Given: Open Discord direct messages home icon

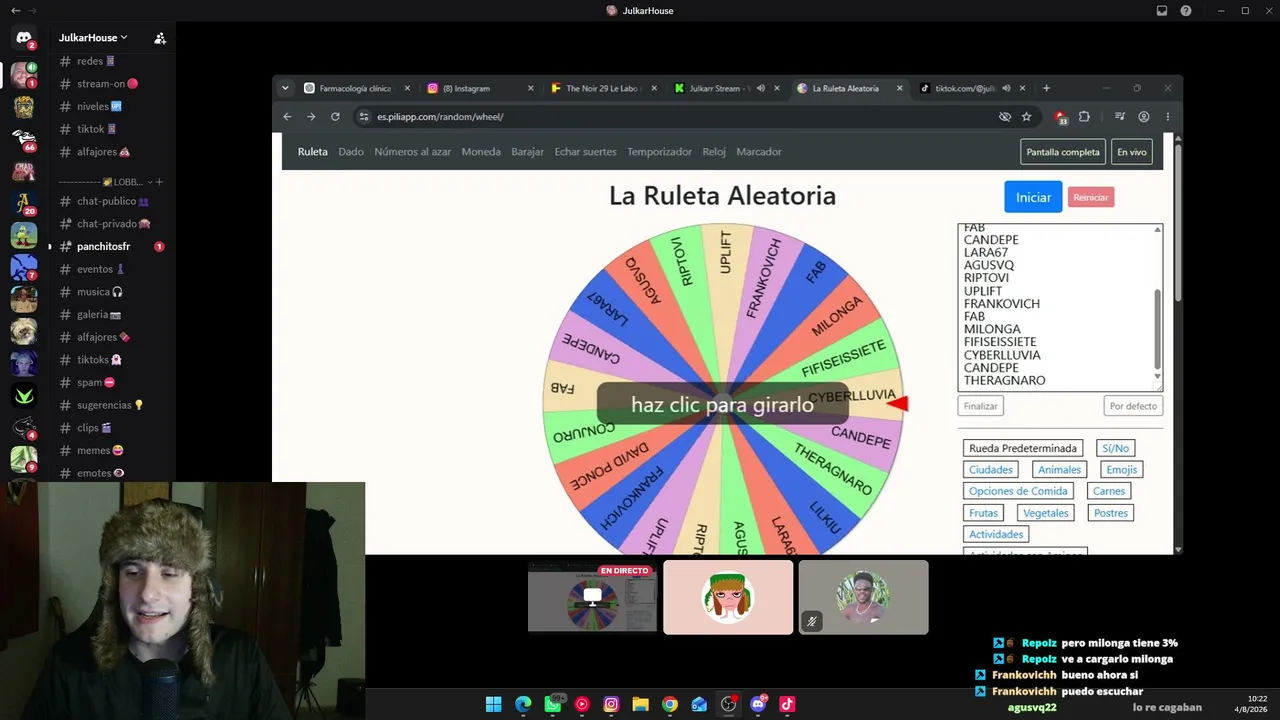Looking at the screenshot, I should (24, 38).
